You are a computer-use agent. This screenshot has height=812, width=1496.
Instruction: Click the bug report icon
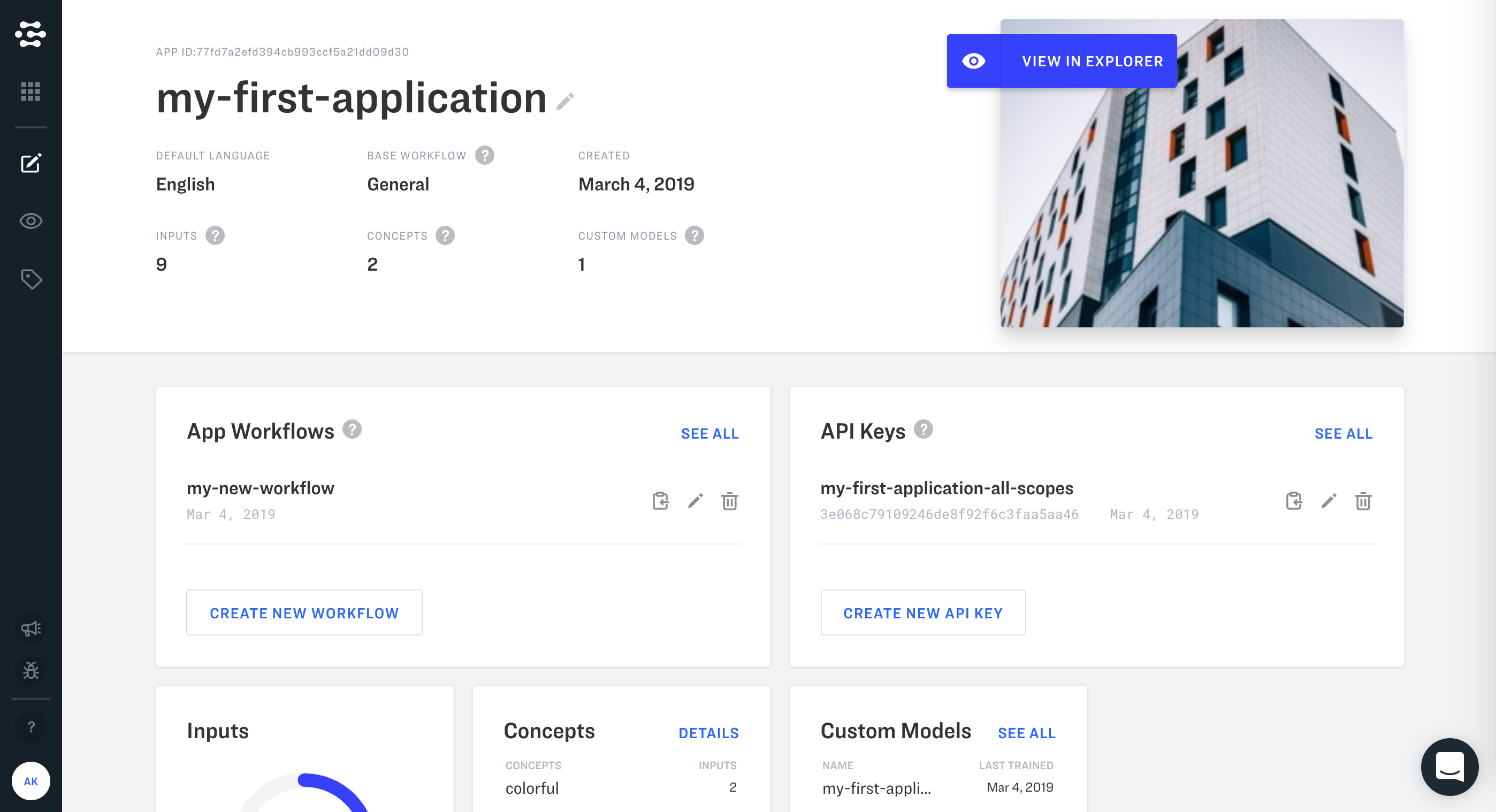click(x=30, y=670)
